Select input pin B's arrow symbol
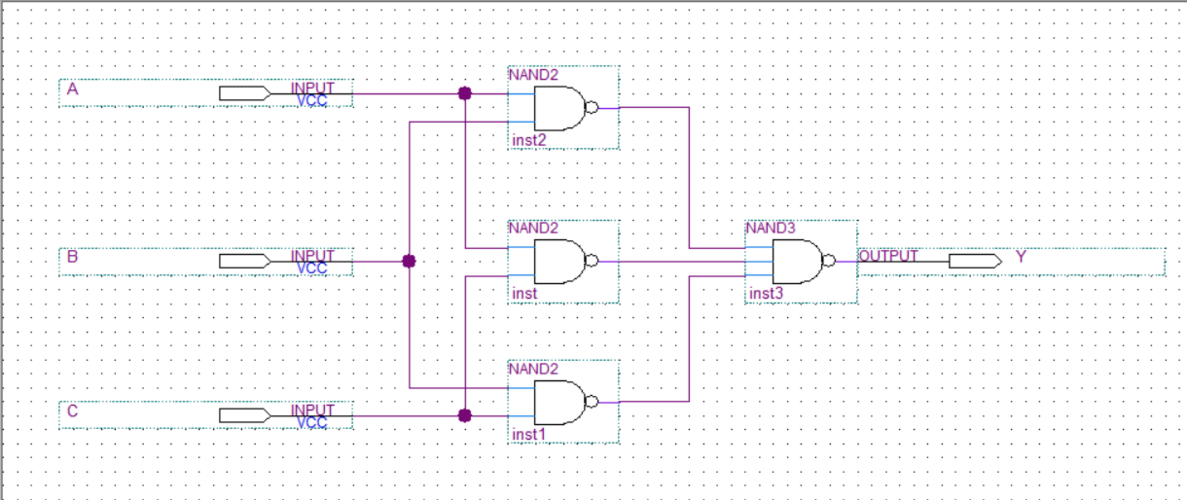 pyautogui.click(x=243, y=262)
